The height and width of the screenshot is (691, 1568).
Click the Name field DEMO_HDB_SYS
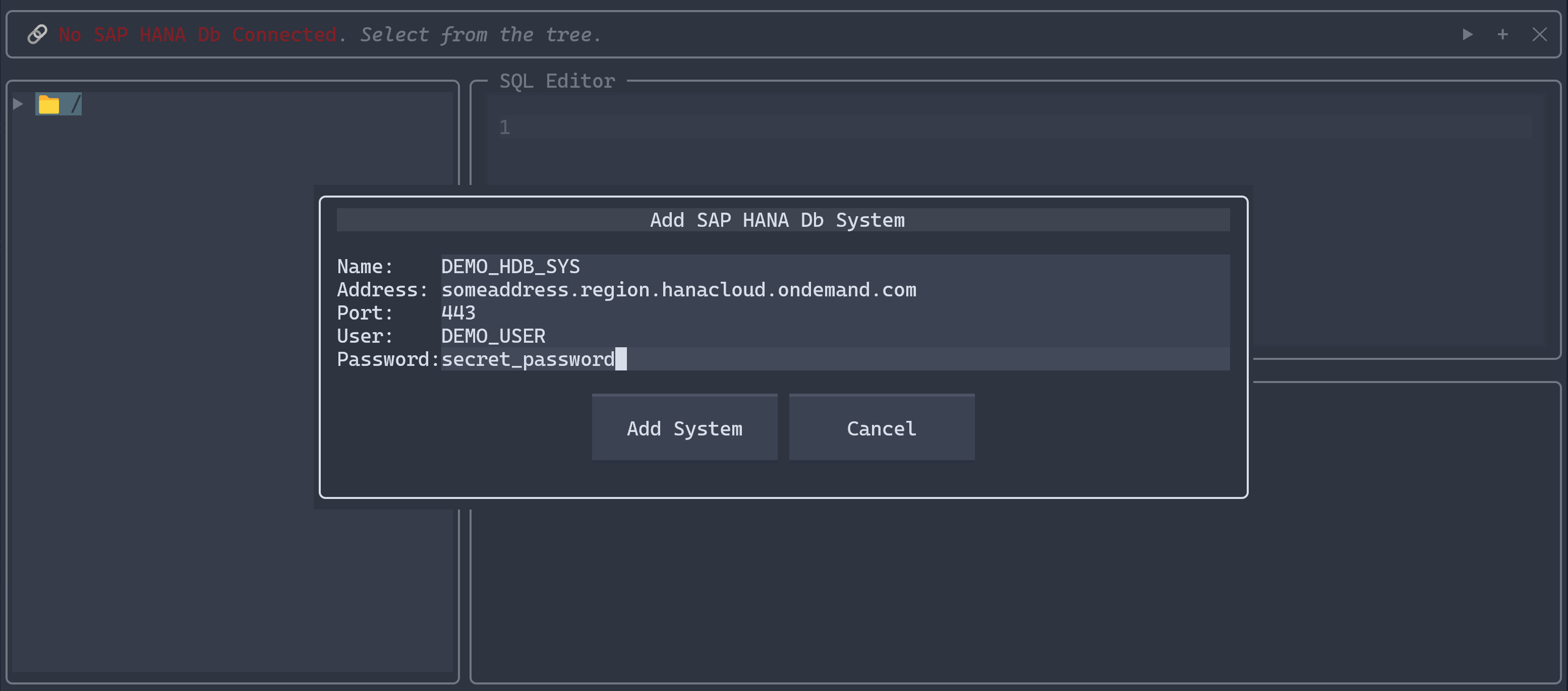coord(835,267)
